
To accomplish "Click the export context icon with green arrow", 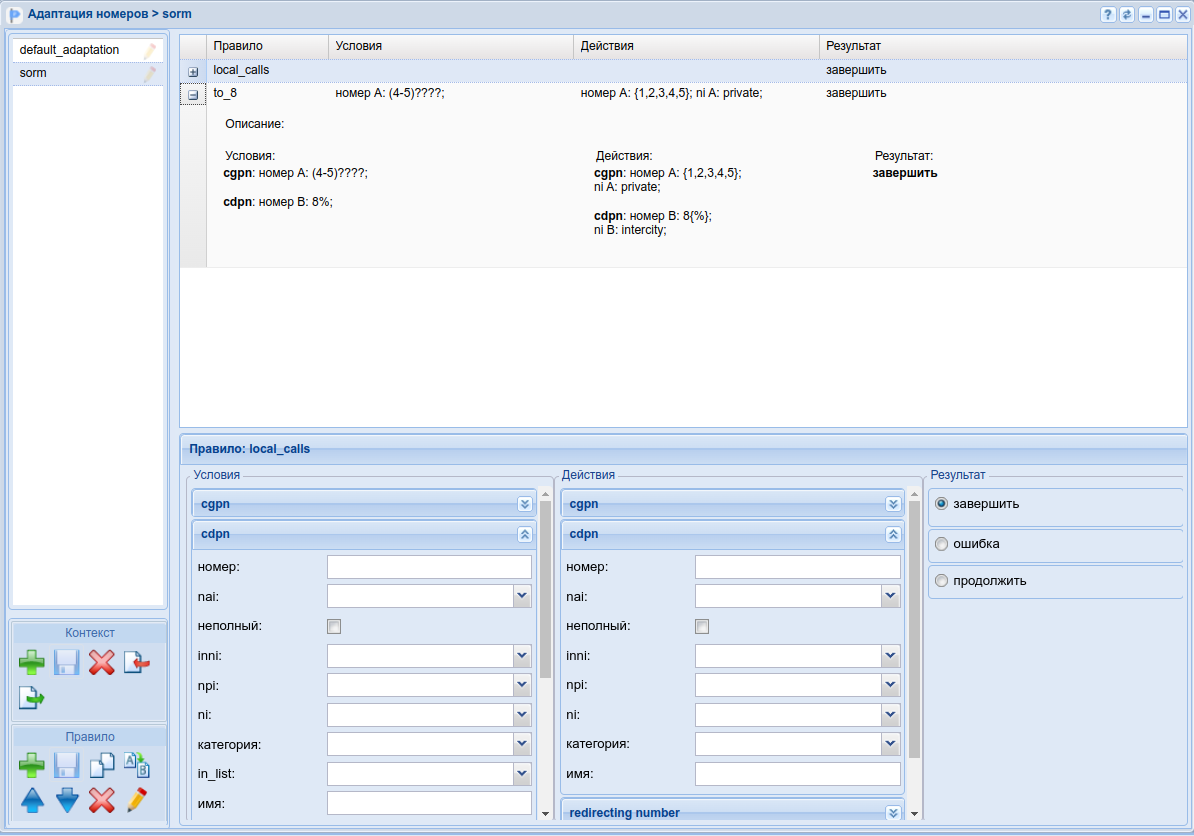I will pos(32,697).
